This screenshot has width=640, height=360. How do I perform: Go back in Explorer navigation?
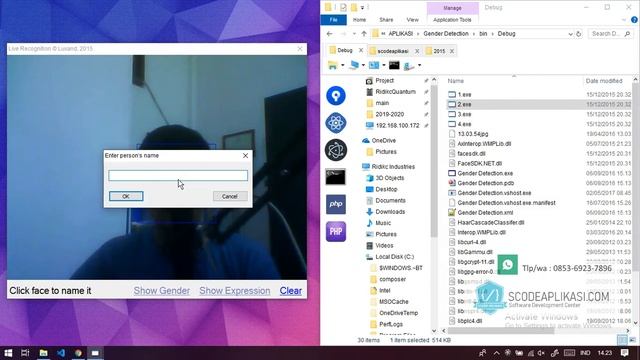(329, 34)
